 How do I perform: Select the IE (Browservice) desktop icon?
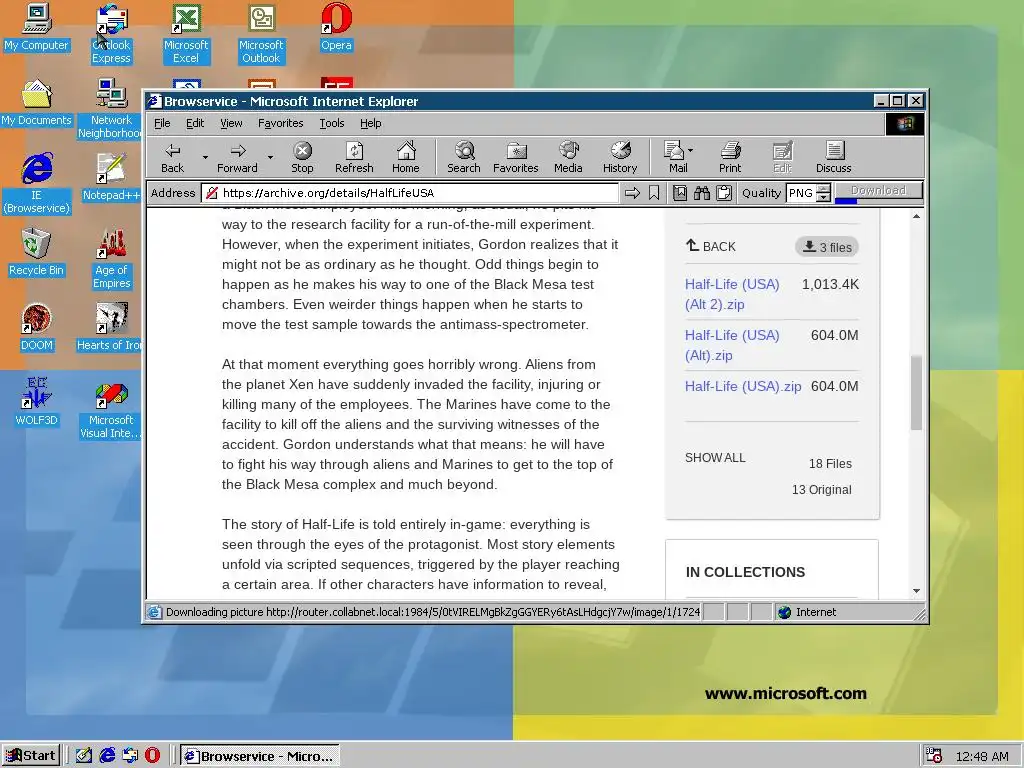[37, 184]
